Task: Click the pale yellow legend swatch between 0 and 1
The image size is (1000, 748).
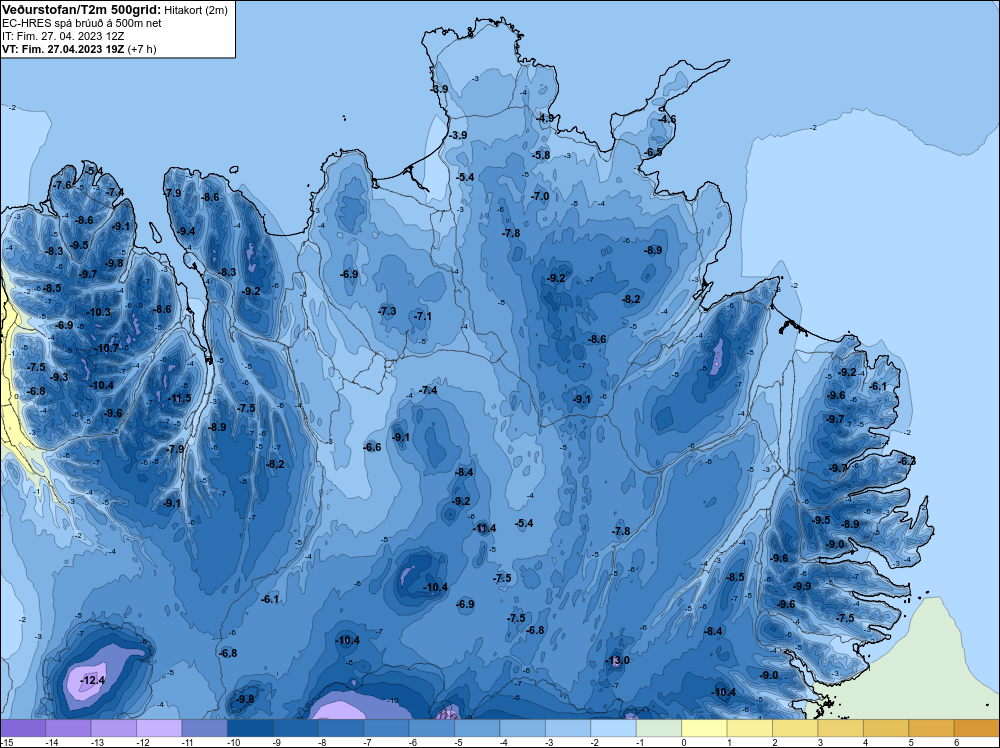Action: pyautogui.click(x=704, y=728)
